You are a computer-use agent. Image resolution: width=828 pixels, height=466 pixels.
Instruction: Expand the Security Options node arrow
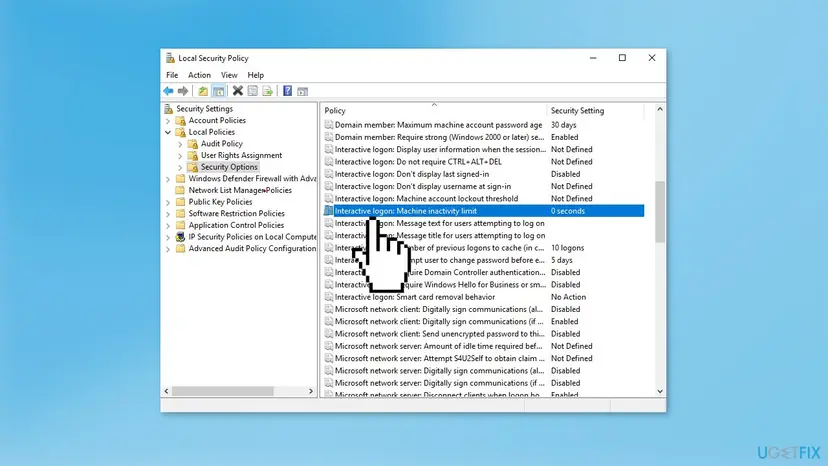(x=180, y=167)
